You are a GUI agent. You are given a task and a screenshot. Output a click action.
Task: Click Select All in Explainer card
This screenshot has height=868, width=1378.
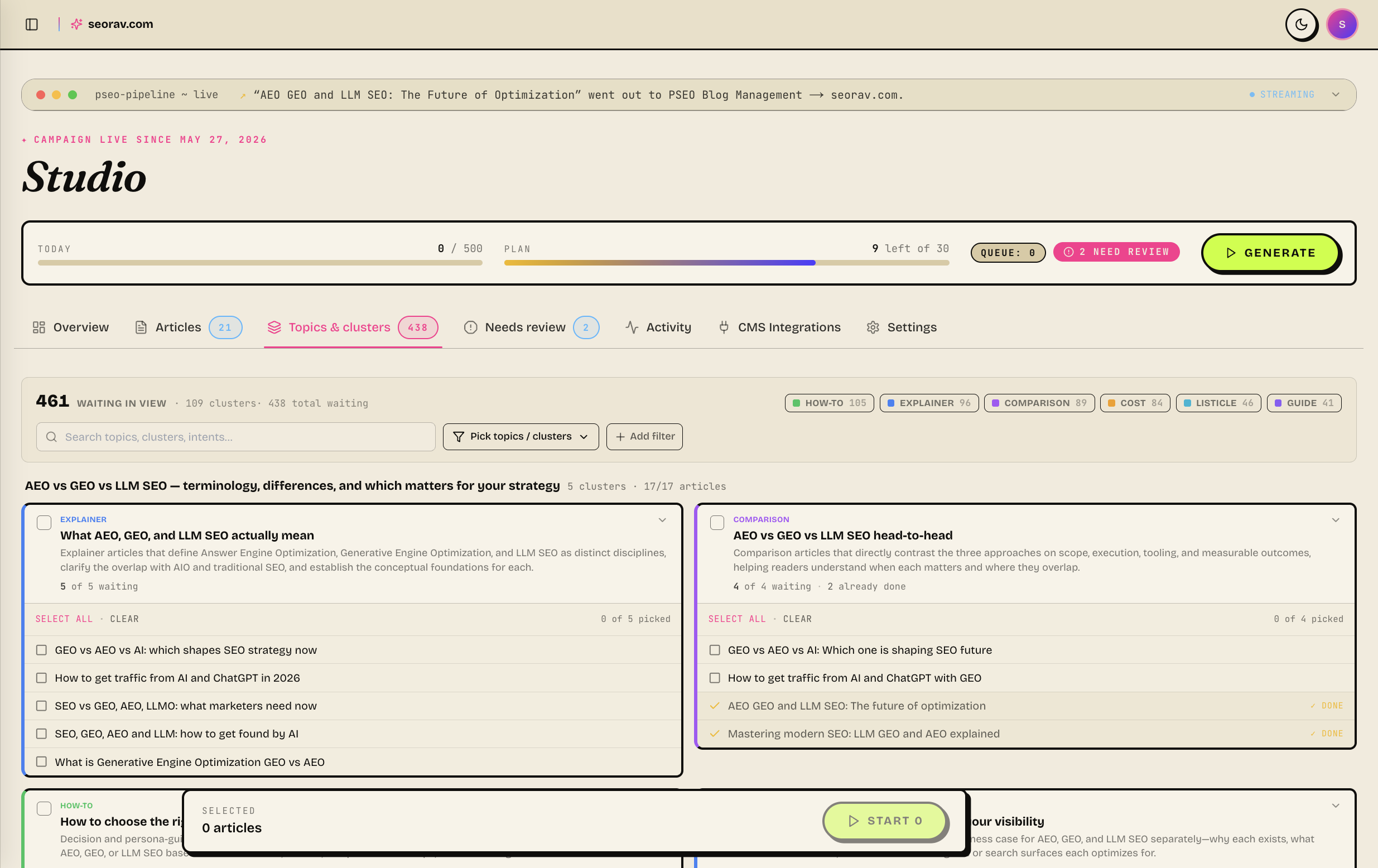(64, 619)
